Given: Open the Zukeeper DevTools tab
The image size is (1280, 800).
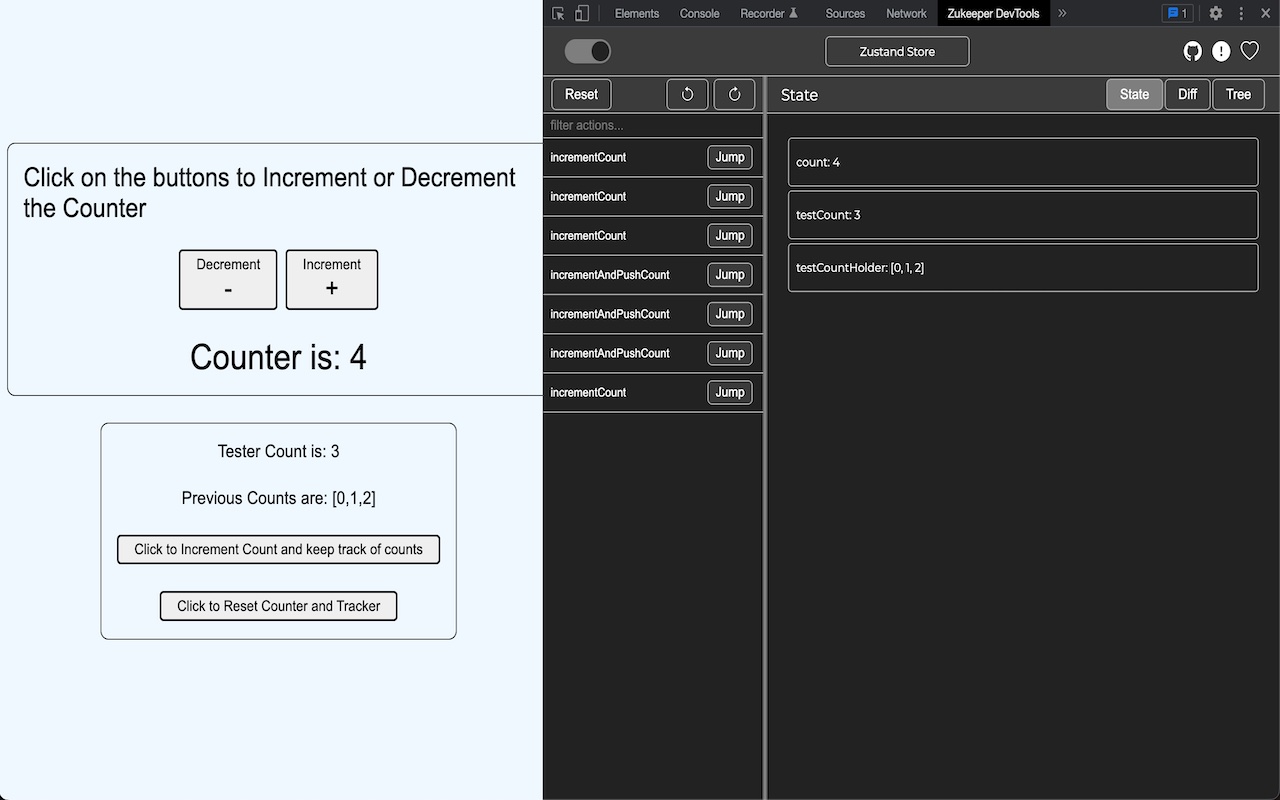Looking at the screenshot, I should [x=993, y=13].
